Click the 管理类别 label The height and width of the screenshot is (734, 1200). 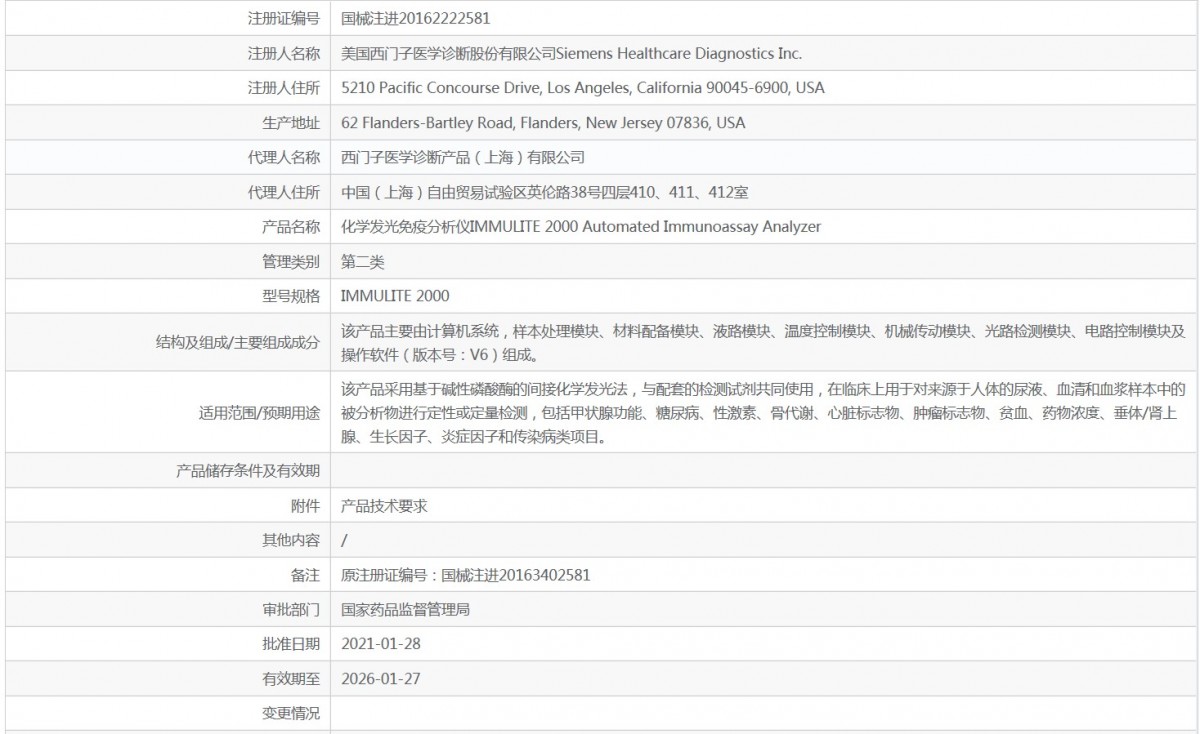coord(291,262)
